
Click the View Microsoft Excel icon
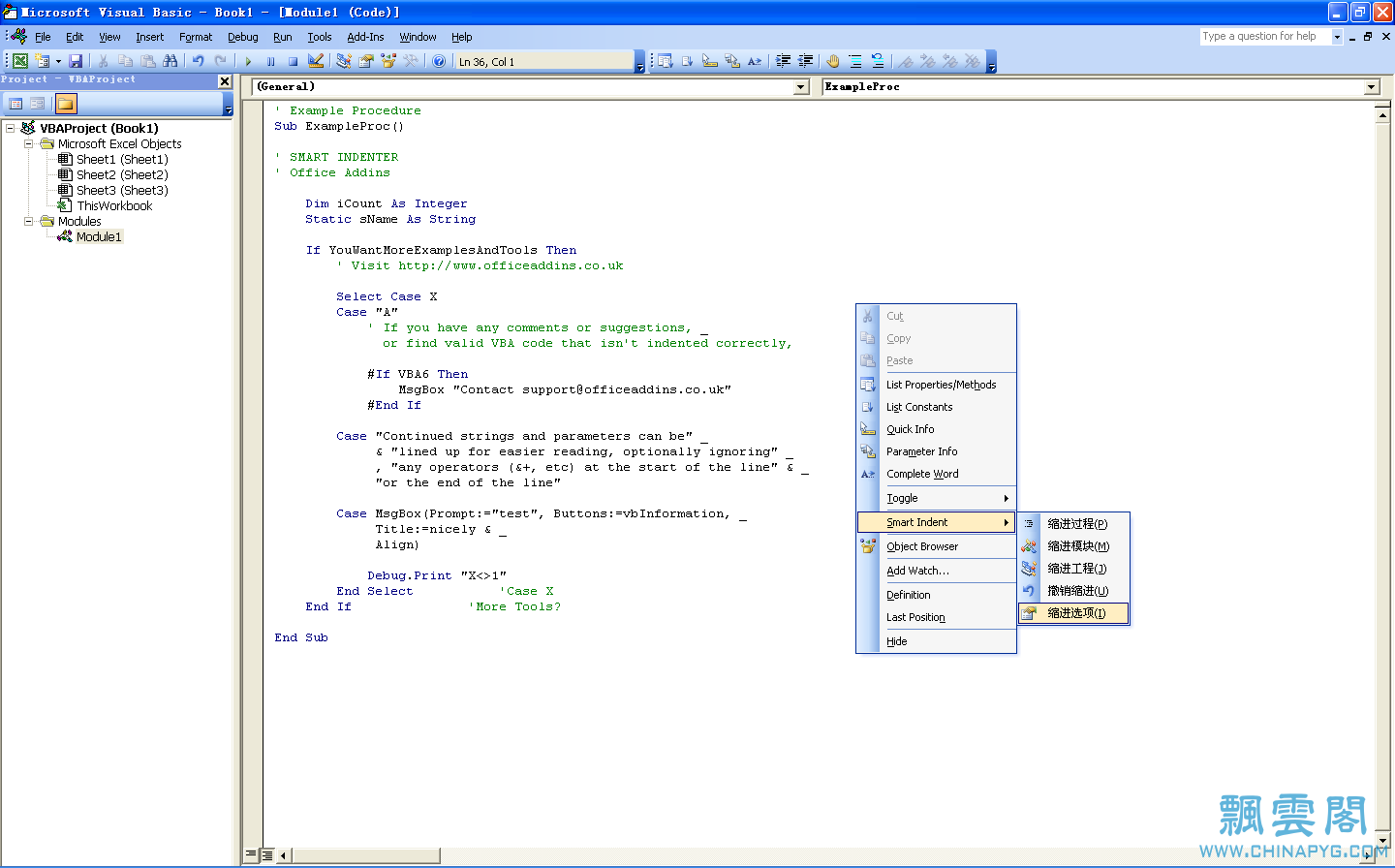click(19, 60)
